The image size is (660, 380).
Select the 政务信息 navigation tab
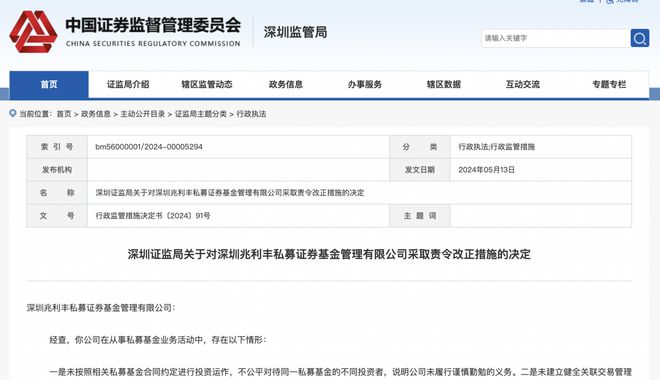click(x=286, y=85)
